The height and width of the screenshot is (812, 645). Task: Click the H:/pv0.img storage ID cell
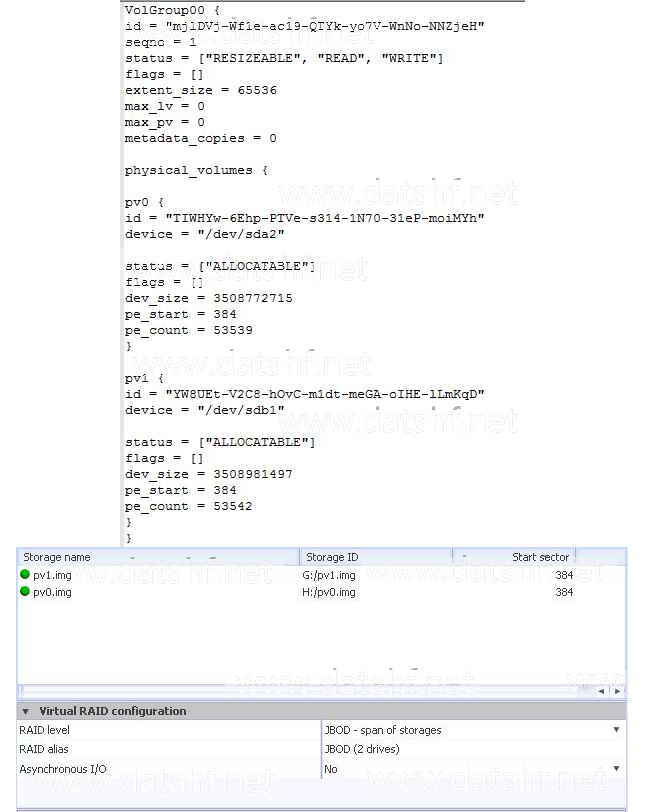(x=329, y=592)
